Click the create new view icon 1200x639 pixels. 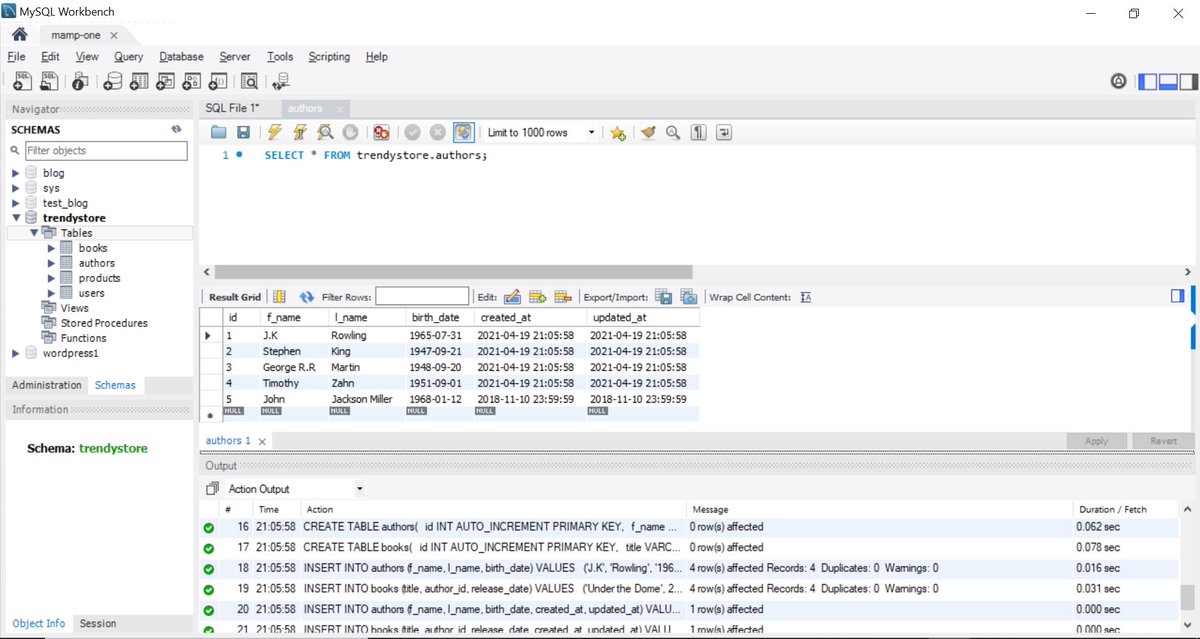pyautogui.click(x=166, y=82)
